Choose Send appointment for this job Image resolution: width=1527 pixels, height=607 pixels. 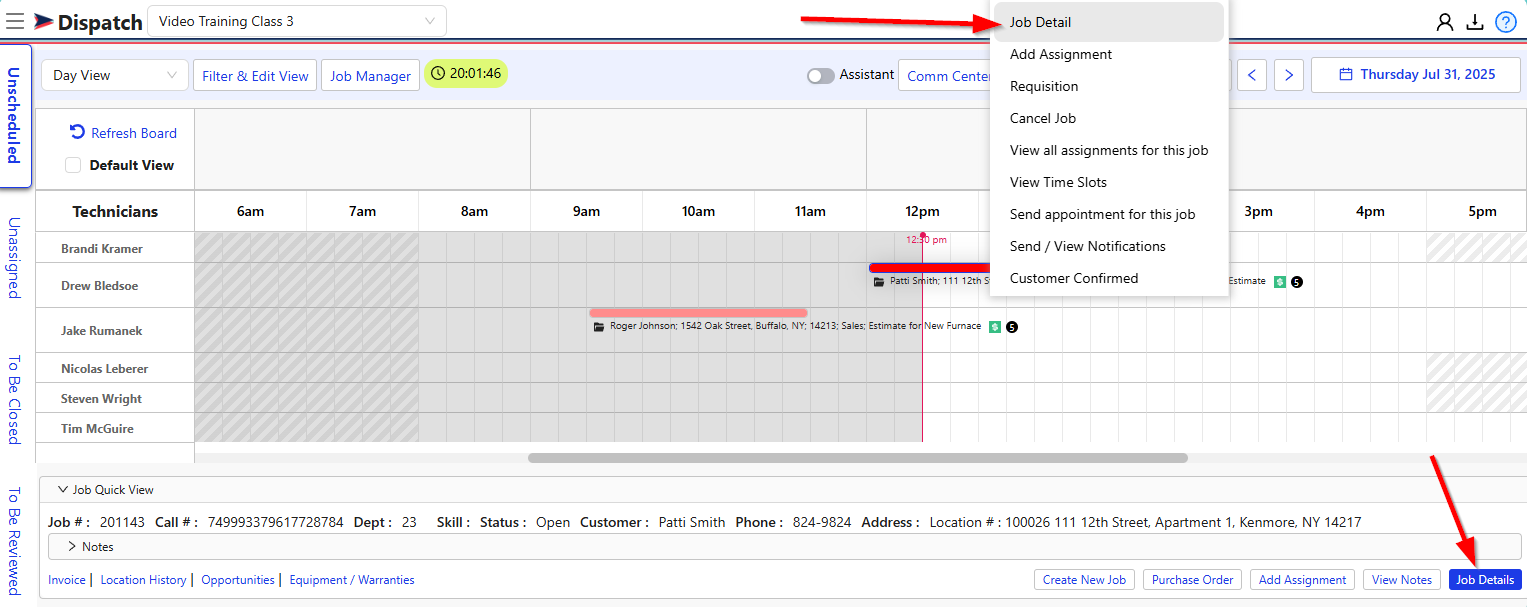click(x=1109, y=214)
